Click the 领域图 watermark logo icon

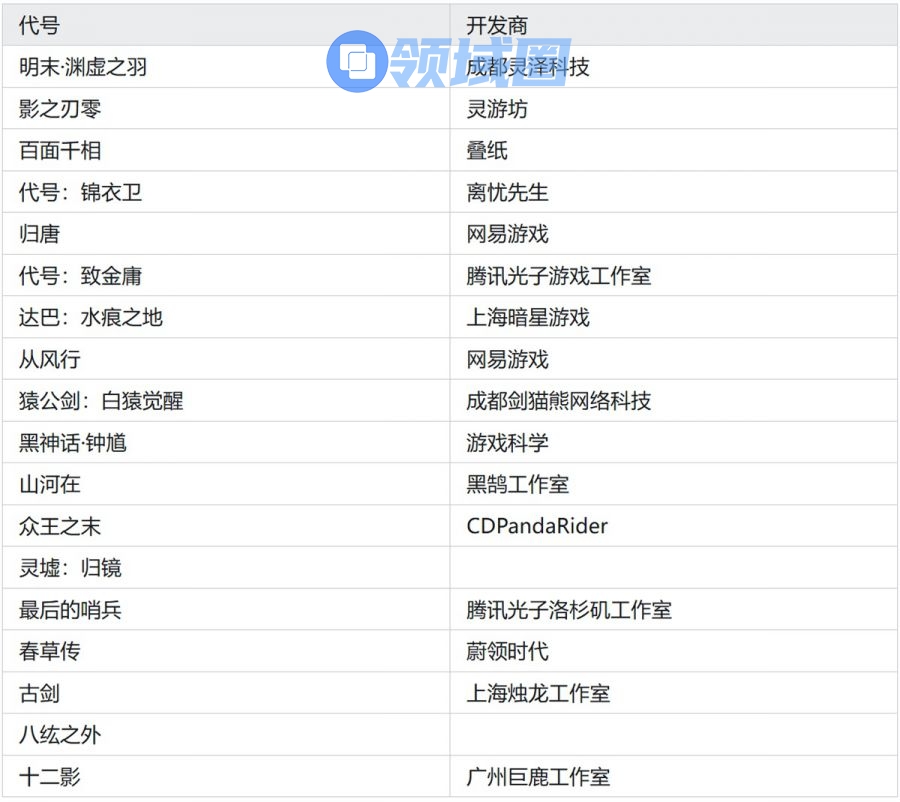tap(356, 62)
